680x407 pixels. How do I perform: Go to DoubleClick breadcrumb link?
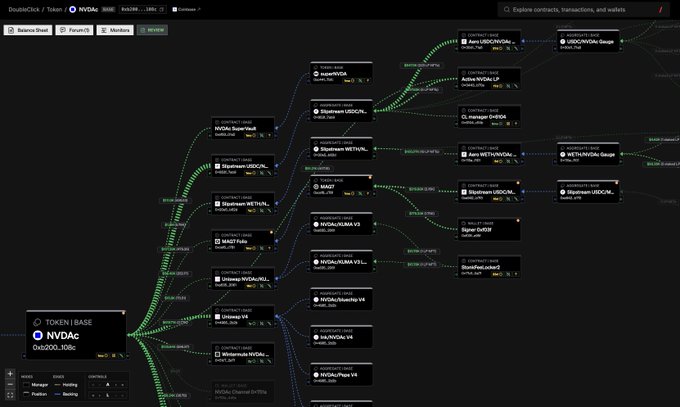point(24,10)
